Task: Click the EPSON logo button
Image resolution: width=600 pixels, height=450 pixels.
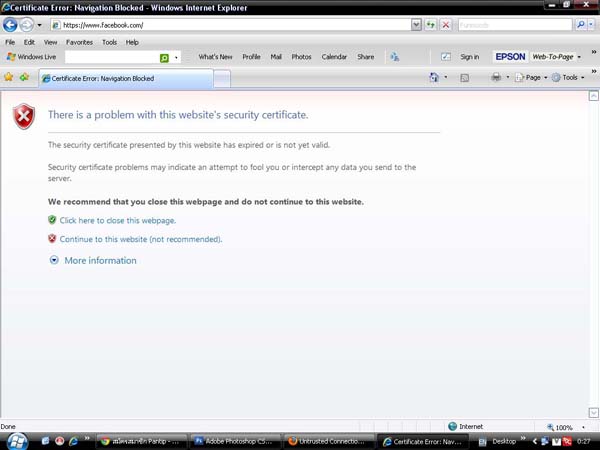Action: [x=510, y=57]
